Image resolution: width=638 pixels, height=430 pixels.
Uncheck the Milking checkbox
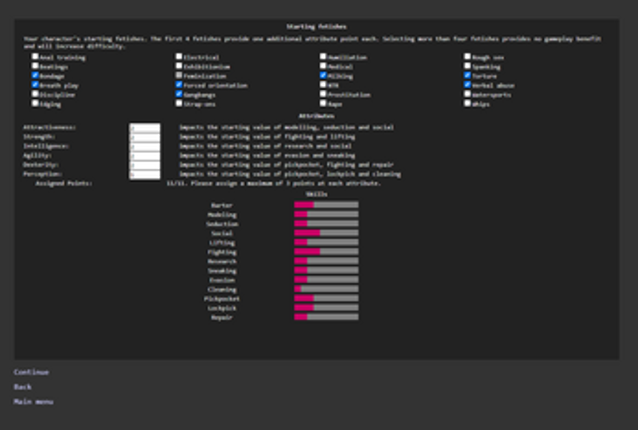tap(323, 75)
